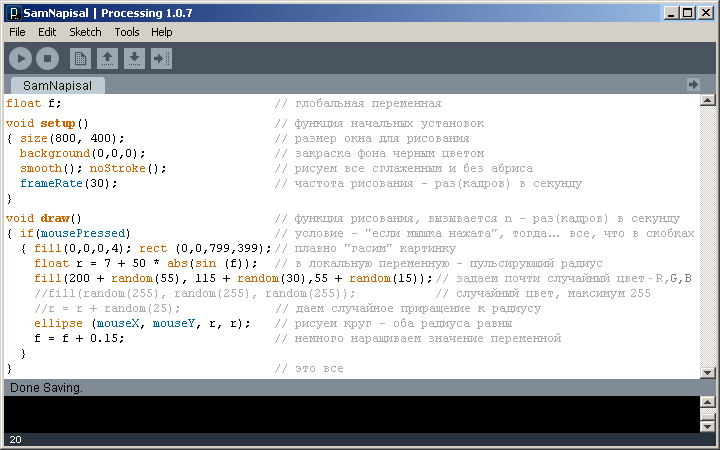Stop the running sketch
The image size is (720, 450).
(x=47, y=59)
